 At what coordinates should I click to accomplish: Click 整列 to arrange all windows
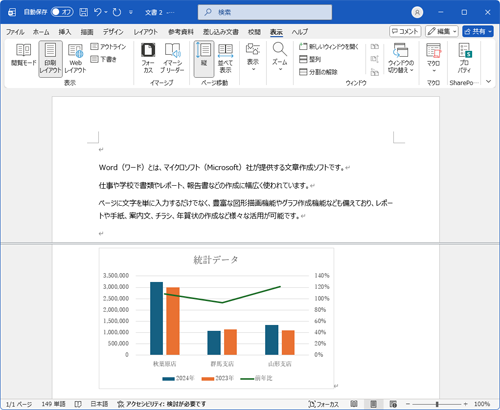[310, 59]
